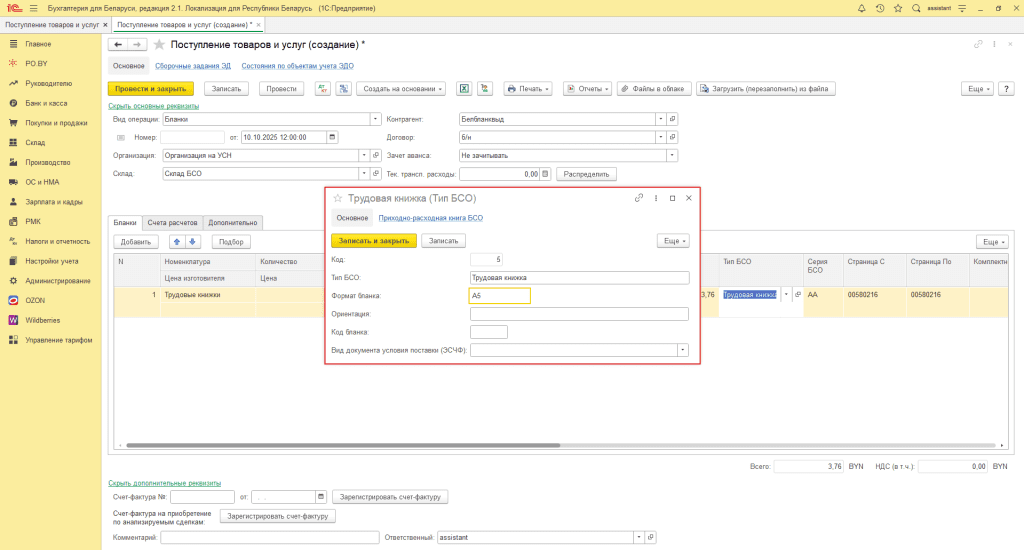Open the Вид документа условия поставки dropdown
The height and width of the screenshot is (550, 1024).
pyautogui.click(x=682, y=351)
